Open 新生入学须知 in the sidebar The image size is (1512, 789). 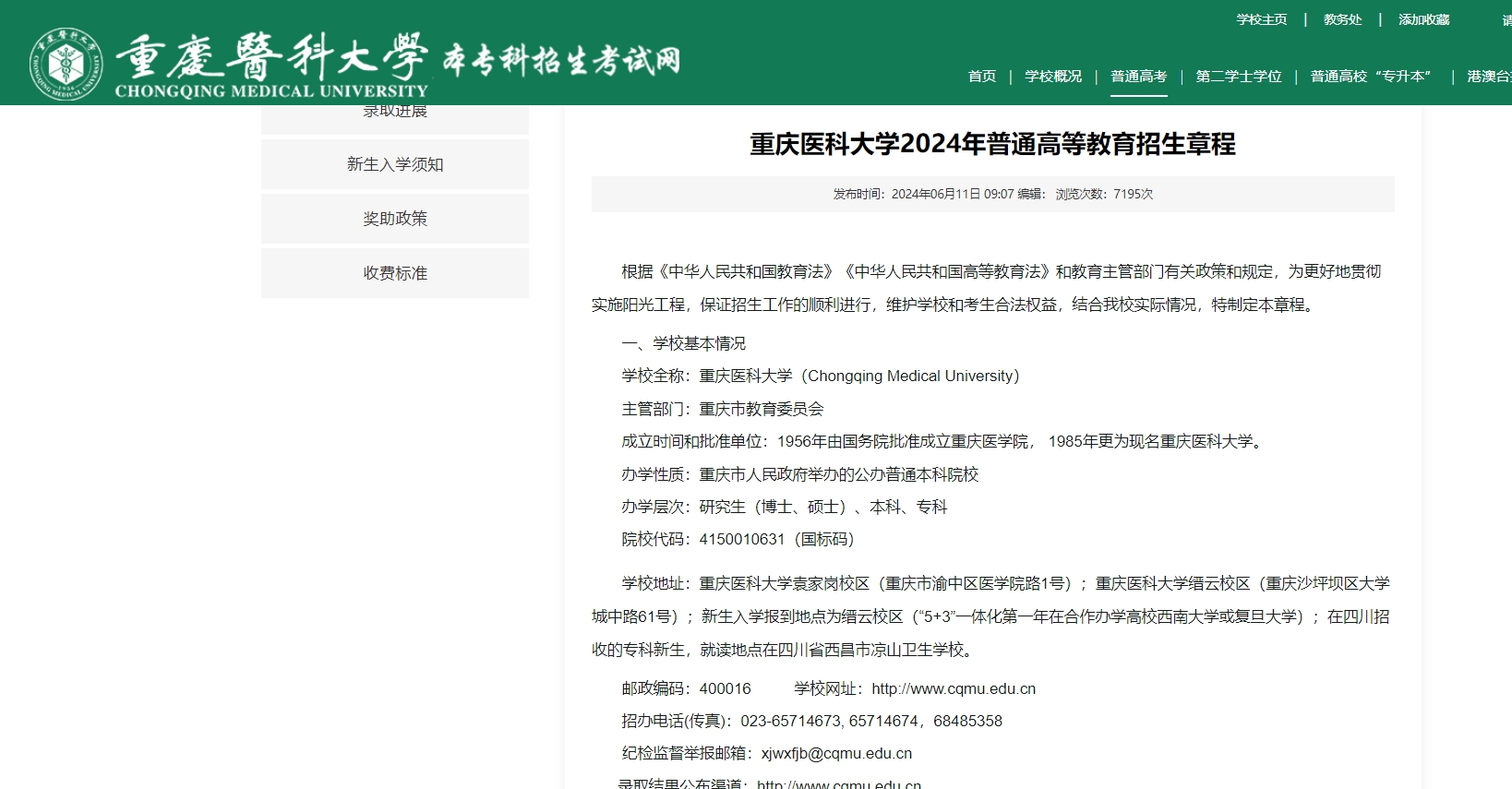[x=395, y=164]
